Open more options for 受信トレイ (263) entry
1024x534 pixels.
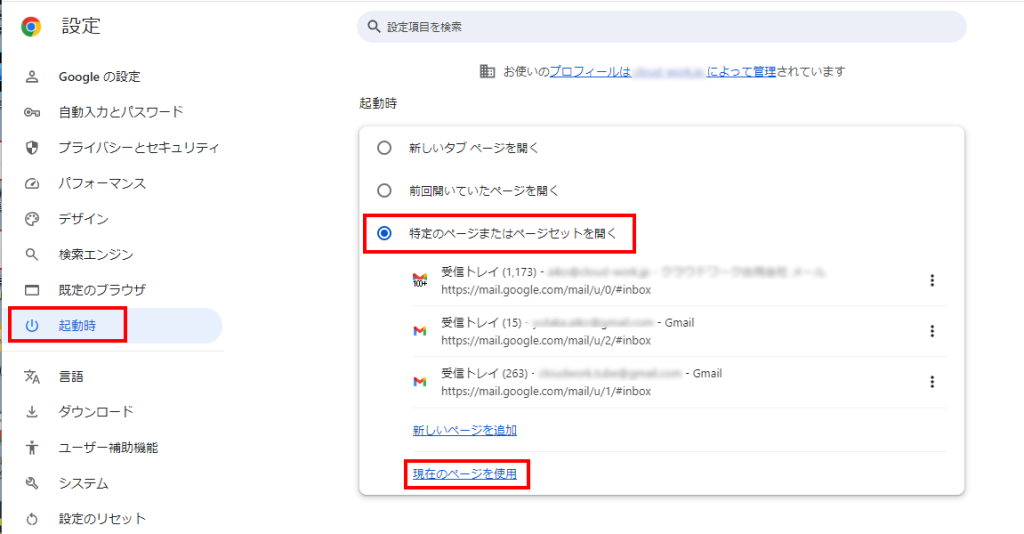(x=932, y=381)
